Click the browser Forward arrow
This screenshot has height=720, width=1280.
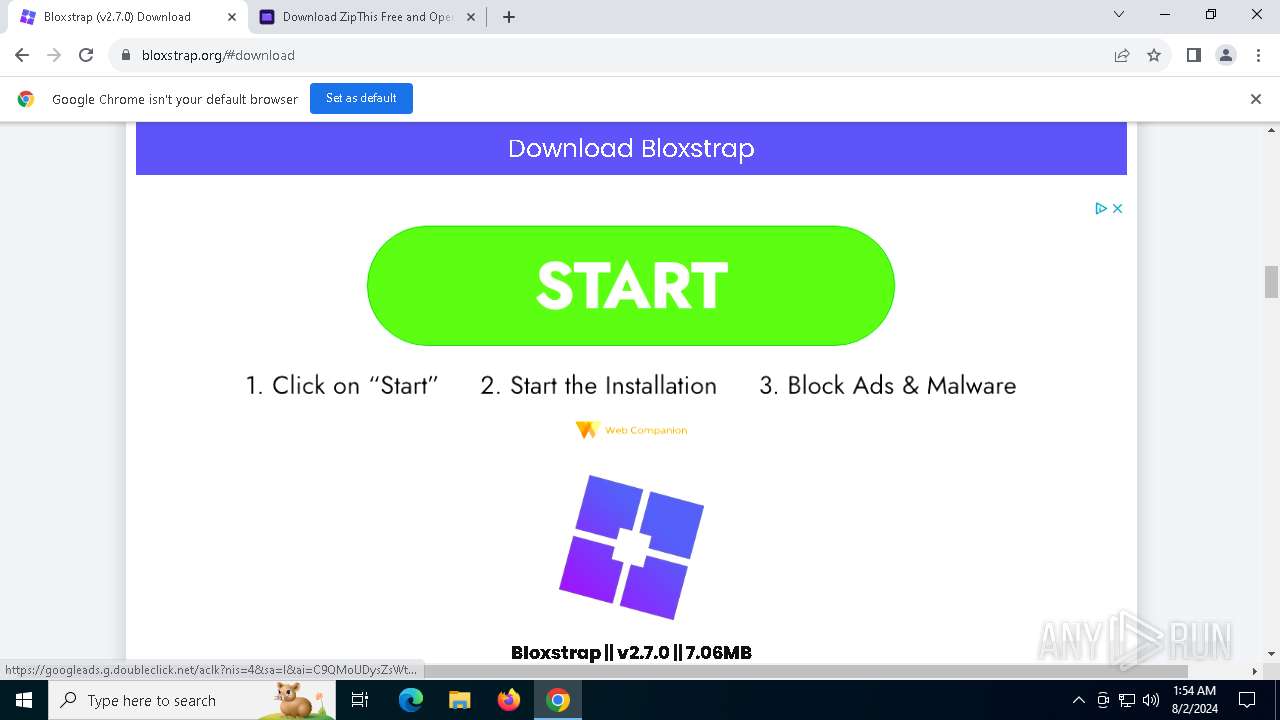[54, 55]
